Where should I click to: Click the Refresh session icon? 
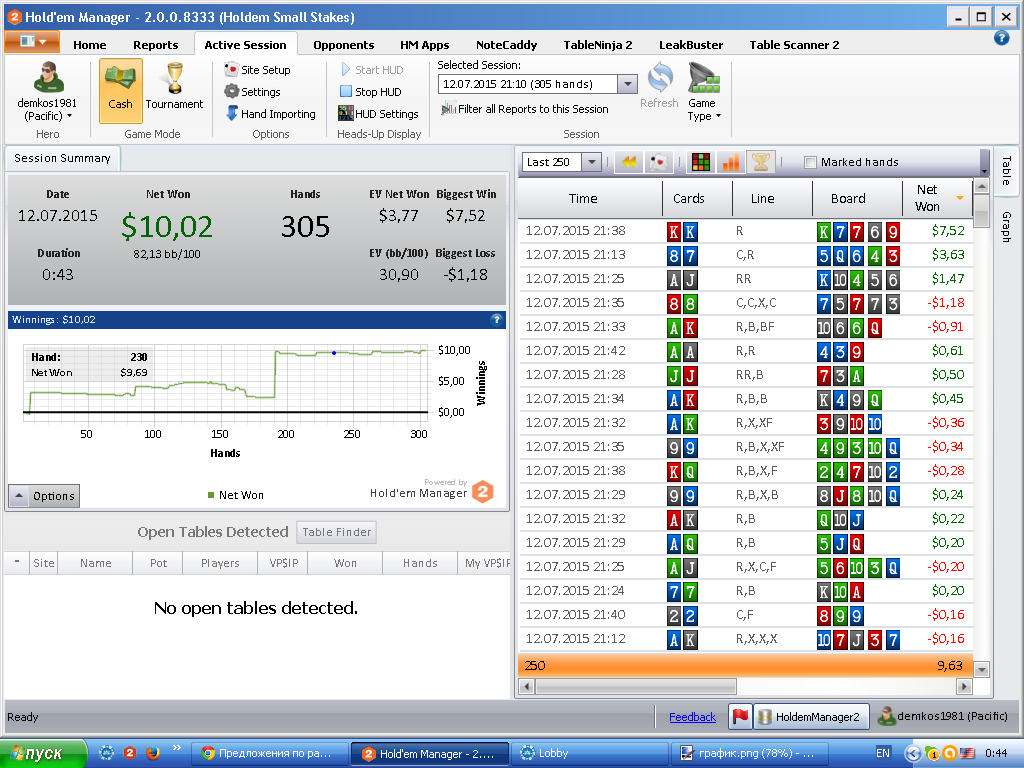(660, 86)
